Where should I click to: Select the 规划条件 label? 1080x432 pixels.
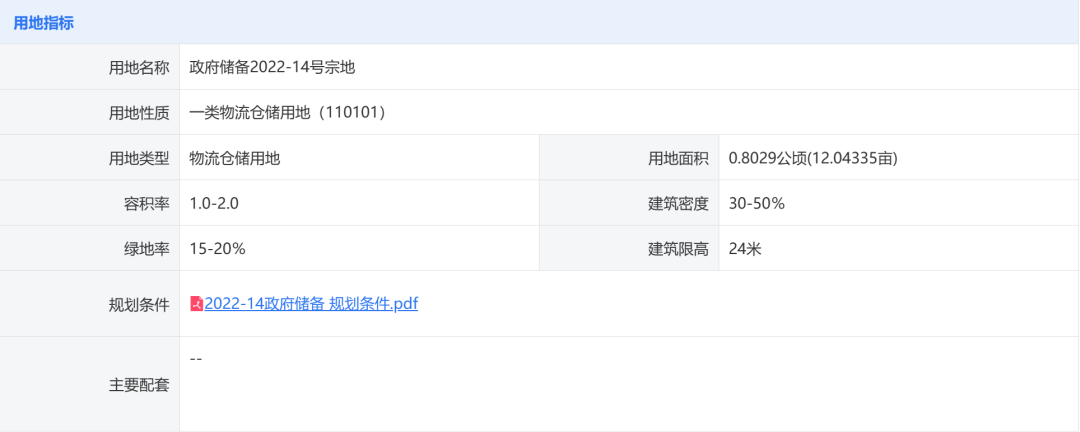138,305
